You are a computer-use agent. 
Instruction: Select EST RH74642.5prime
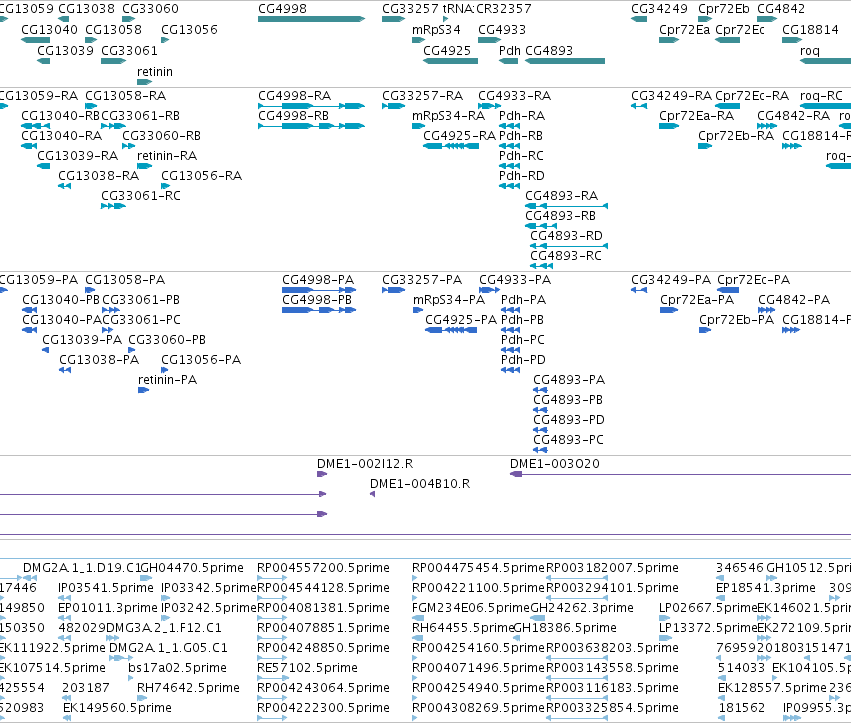pyautogui.click(x=188, y=688)
